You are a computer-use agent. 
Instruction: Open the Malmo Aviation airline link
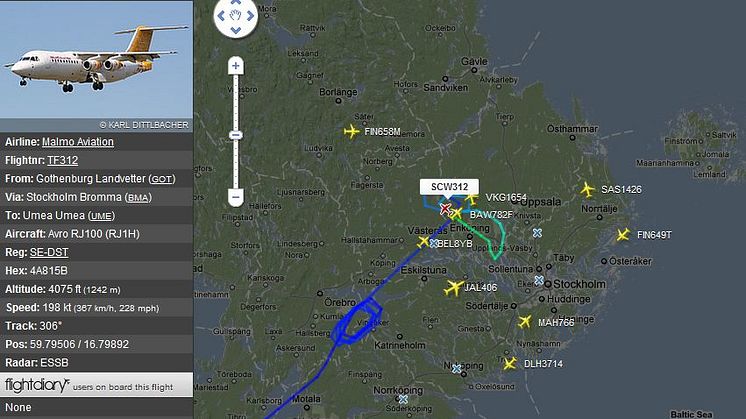coord(78,142)
